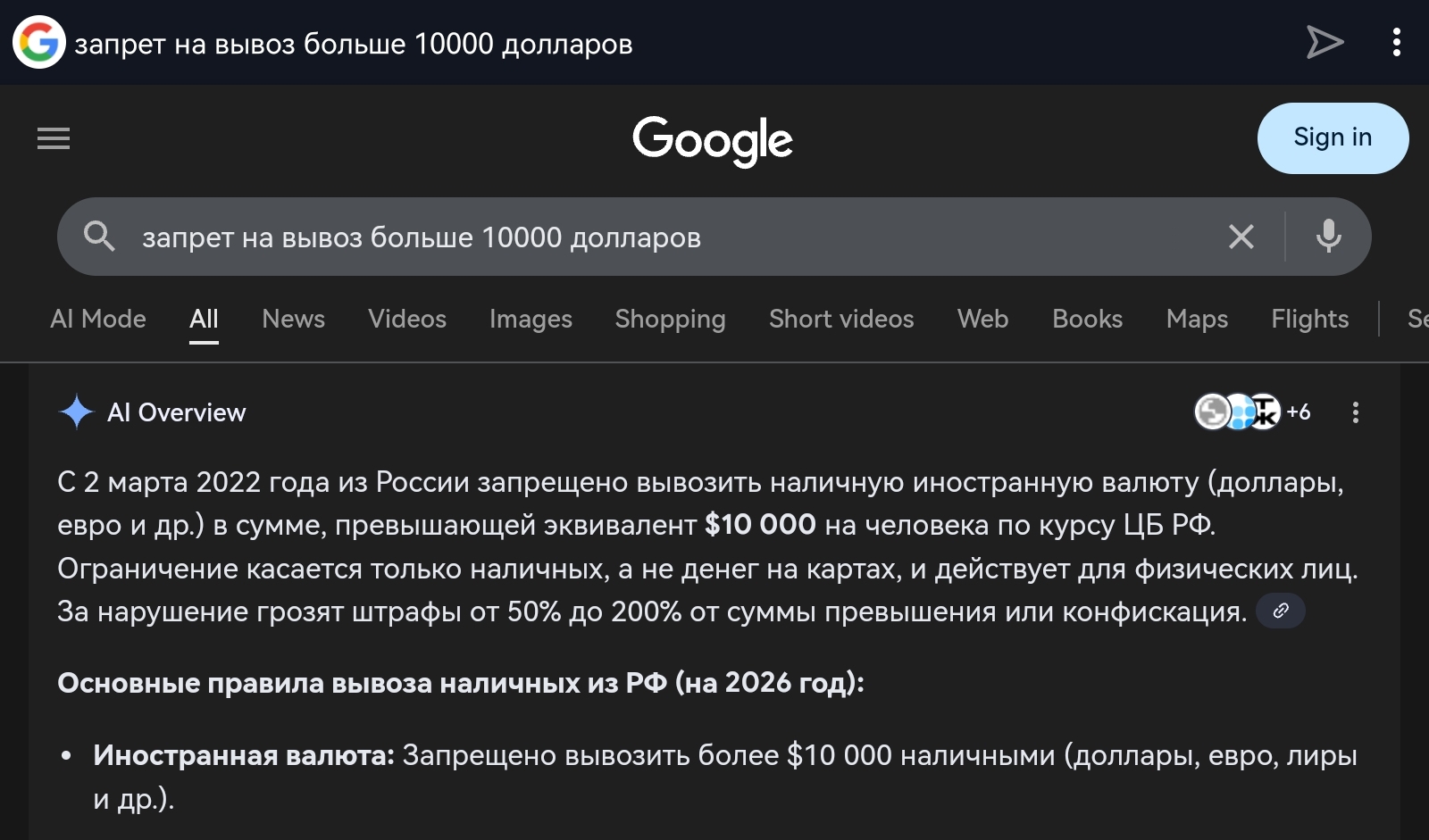
Task: Open AI Overview sources favicon cluster
Action: pyautogui.click(x=1238, y=412)
